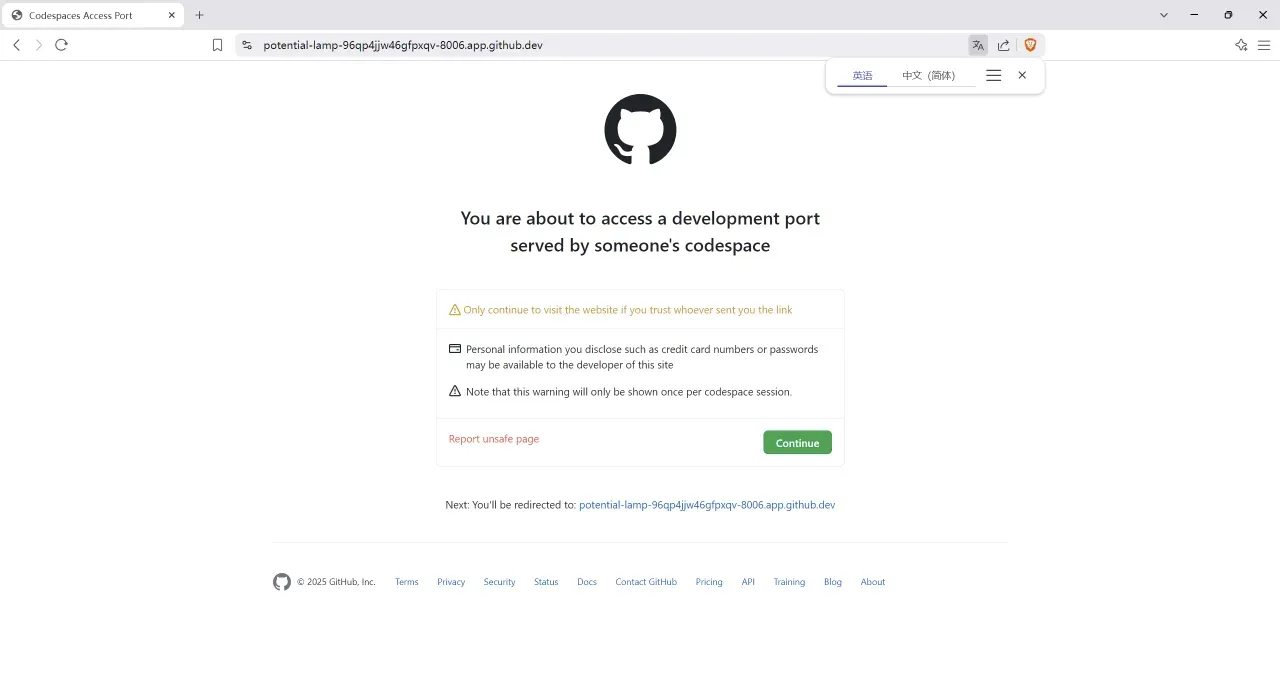Open the Training footer link
Image resolution: width=1280 pixels, height=684 pixels.
[789, 582]
